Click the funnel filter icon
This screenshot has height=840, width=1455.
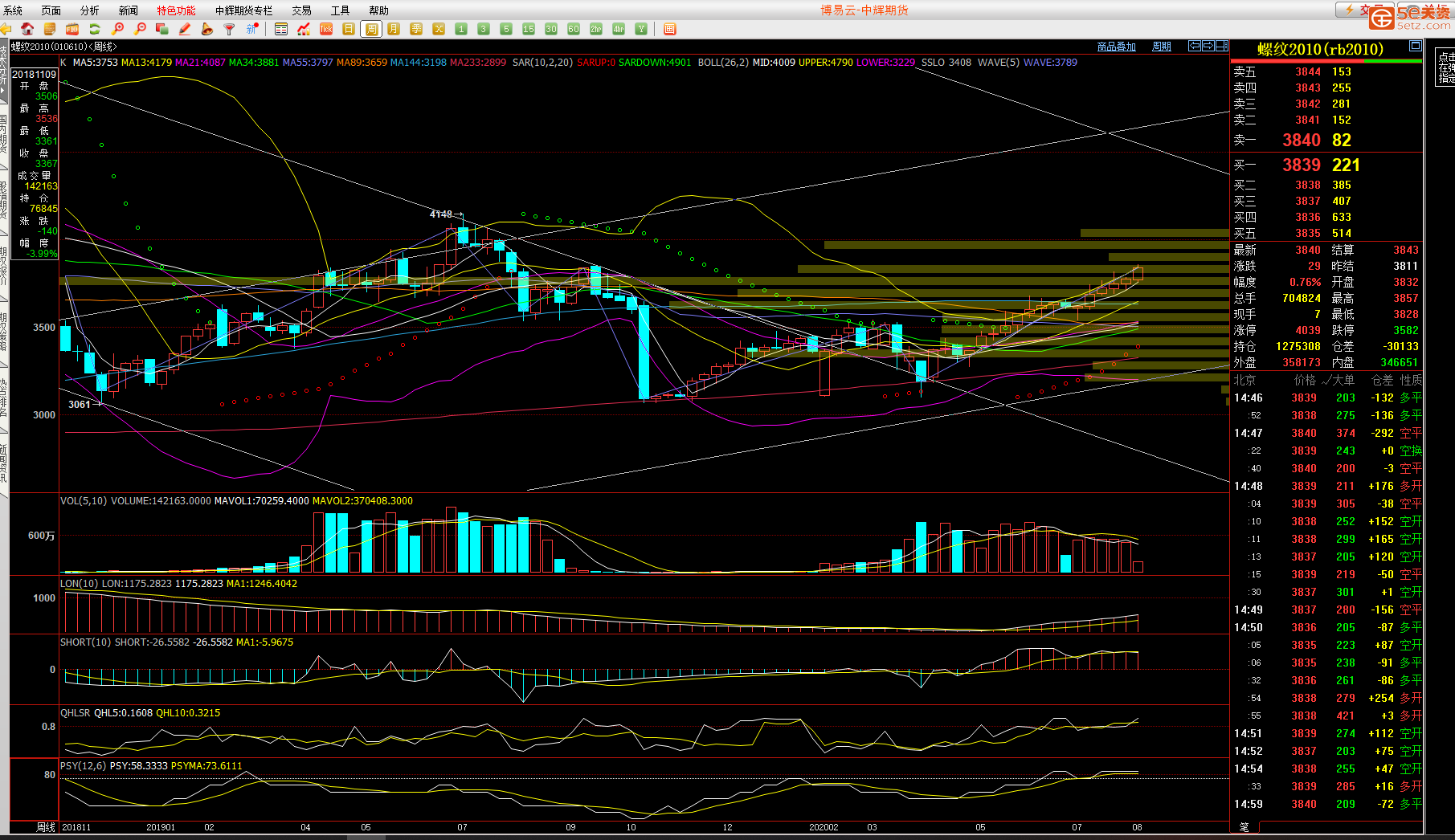230,29
